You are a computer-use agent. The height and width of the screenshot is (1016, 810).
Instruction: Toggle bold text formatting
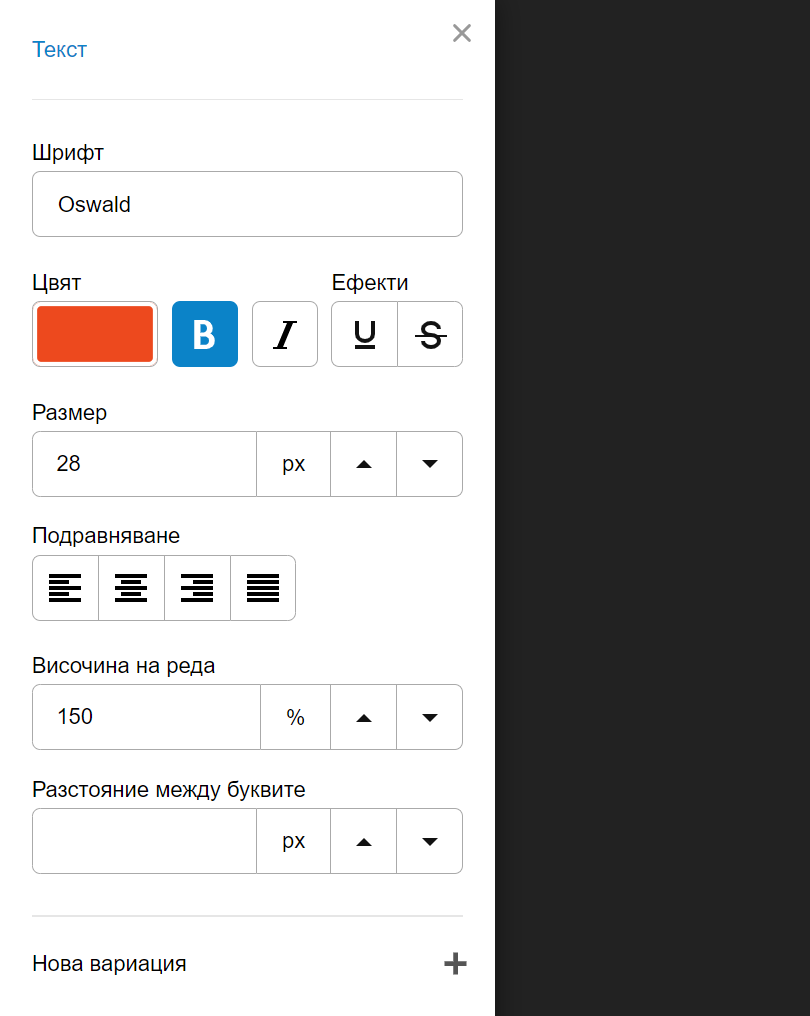tap(205, 334)
